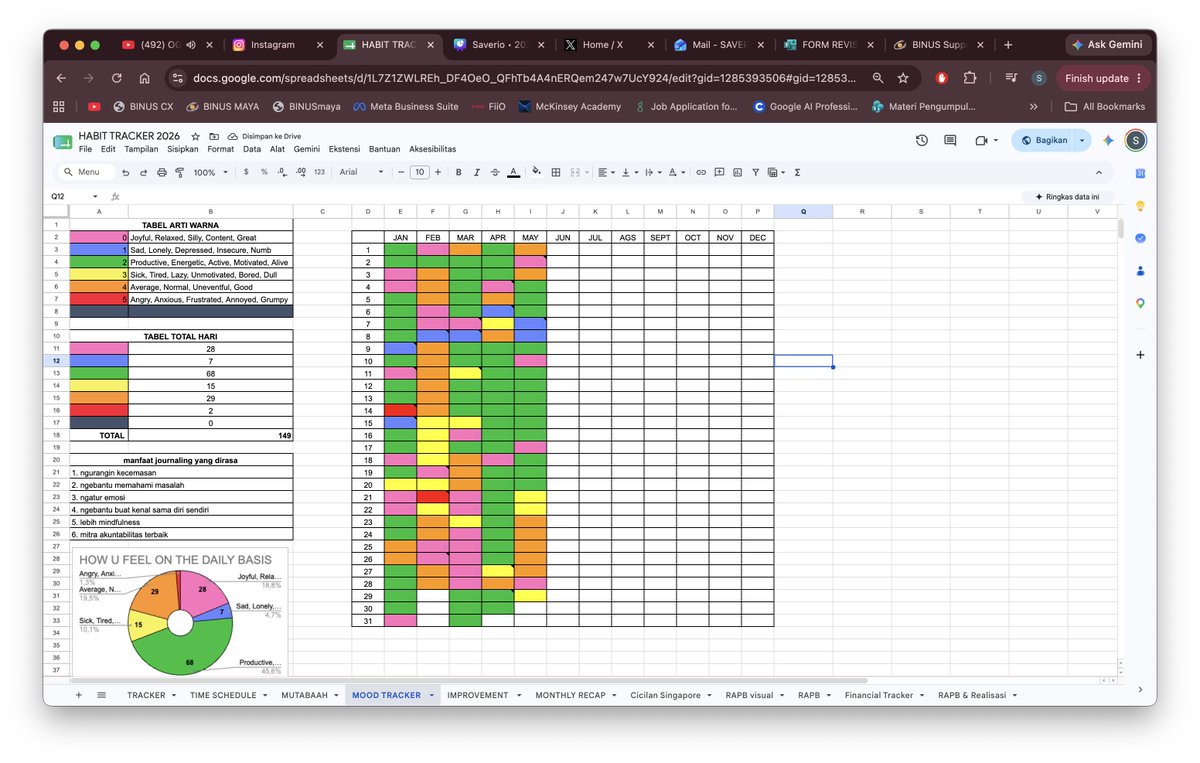The width and height of the screenshot is (1200, 763).
Task: Star the HABIT TRACKER 2026 document
Action: click(x=196, y=136)
